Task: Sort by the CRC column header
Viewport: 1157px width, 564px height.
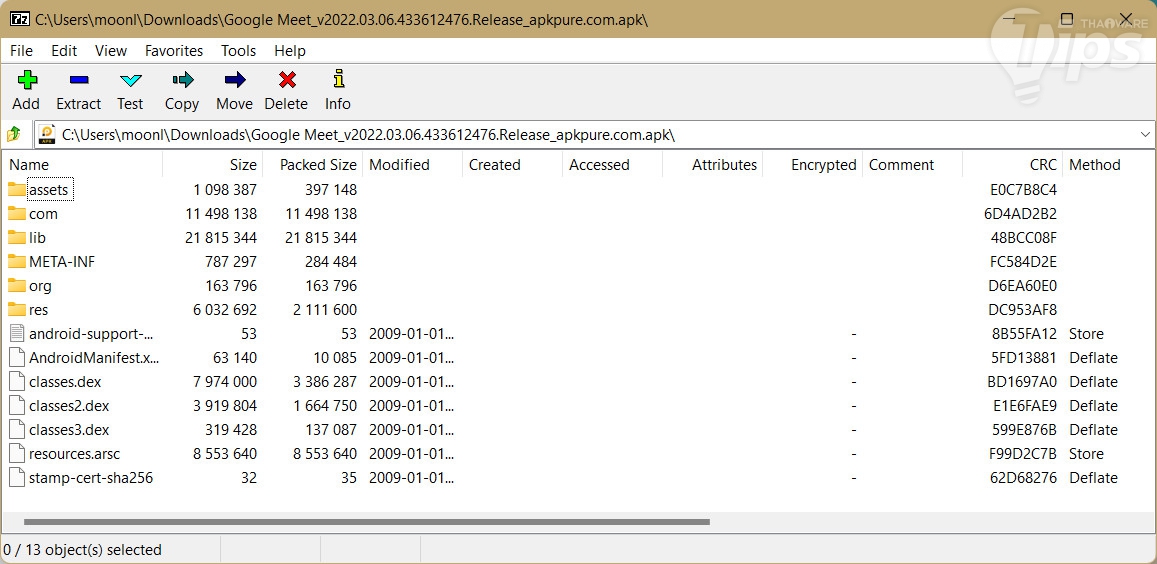Action: [x=1012, y=165]
